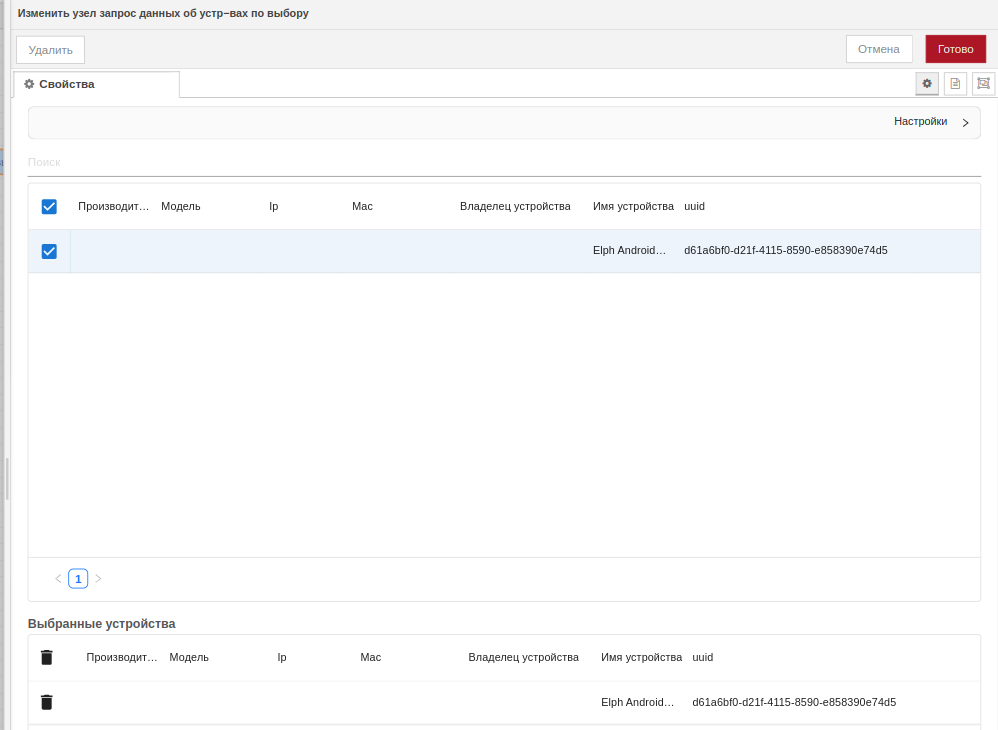Viewport: 998px width, 730px height.
Task: Open node properties gear icon
Action: (x=927, y=84)
